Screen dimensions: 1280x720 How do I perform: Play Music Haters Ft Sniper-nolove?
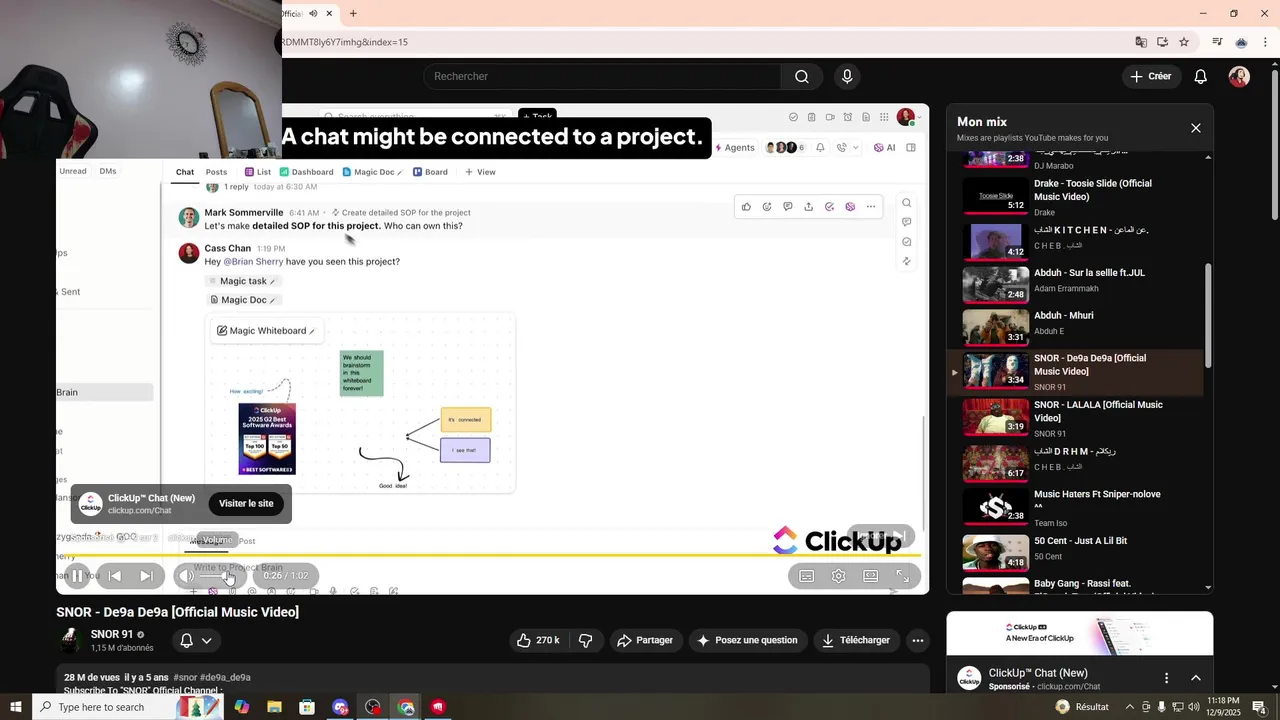click(x=1078, y=506)
